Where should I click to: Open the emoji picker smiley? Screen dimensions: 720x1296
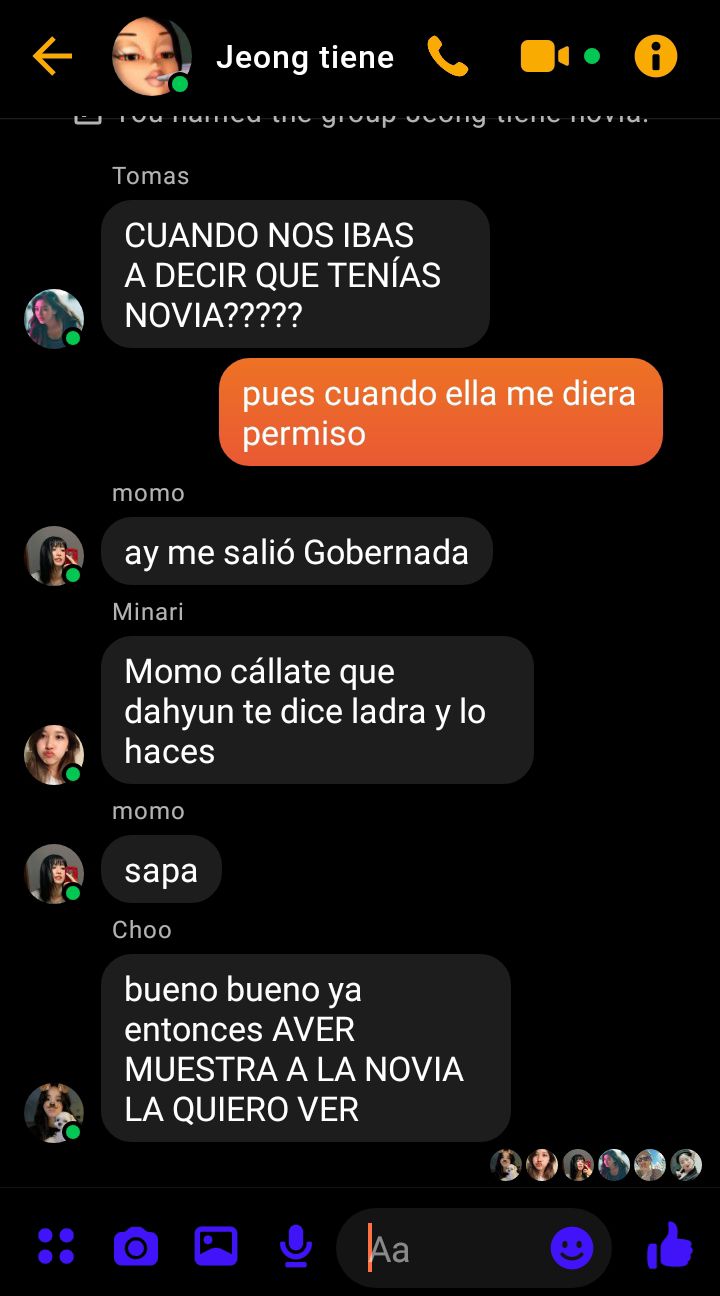coord(572,1248)
